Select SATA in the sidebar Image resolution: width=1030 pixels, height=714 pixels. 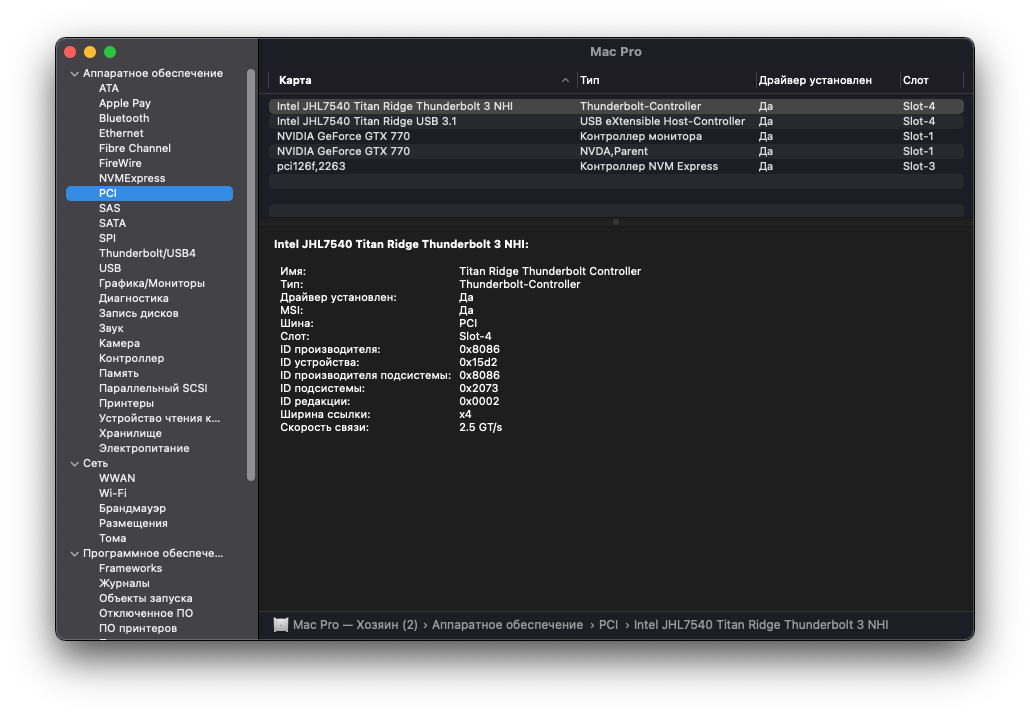click(112, 223)
